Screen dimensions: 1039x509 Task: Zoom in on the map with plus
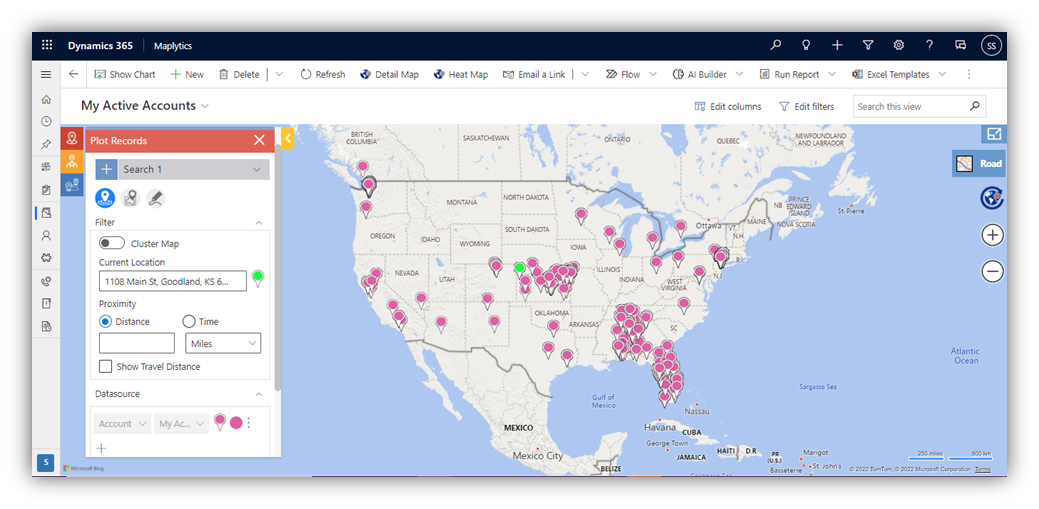[x=992, y=235]
